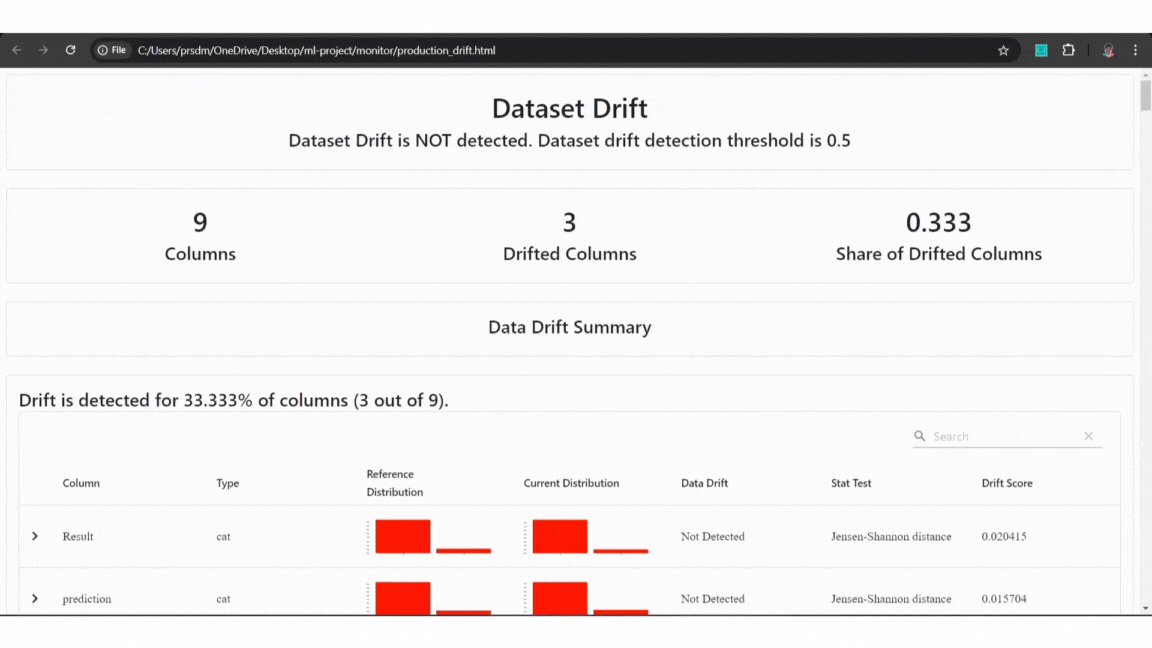This screenshot has height=648, width=1152.
Task: Click Not Detected in prediction row
Action: 713,599
